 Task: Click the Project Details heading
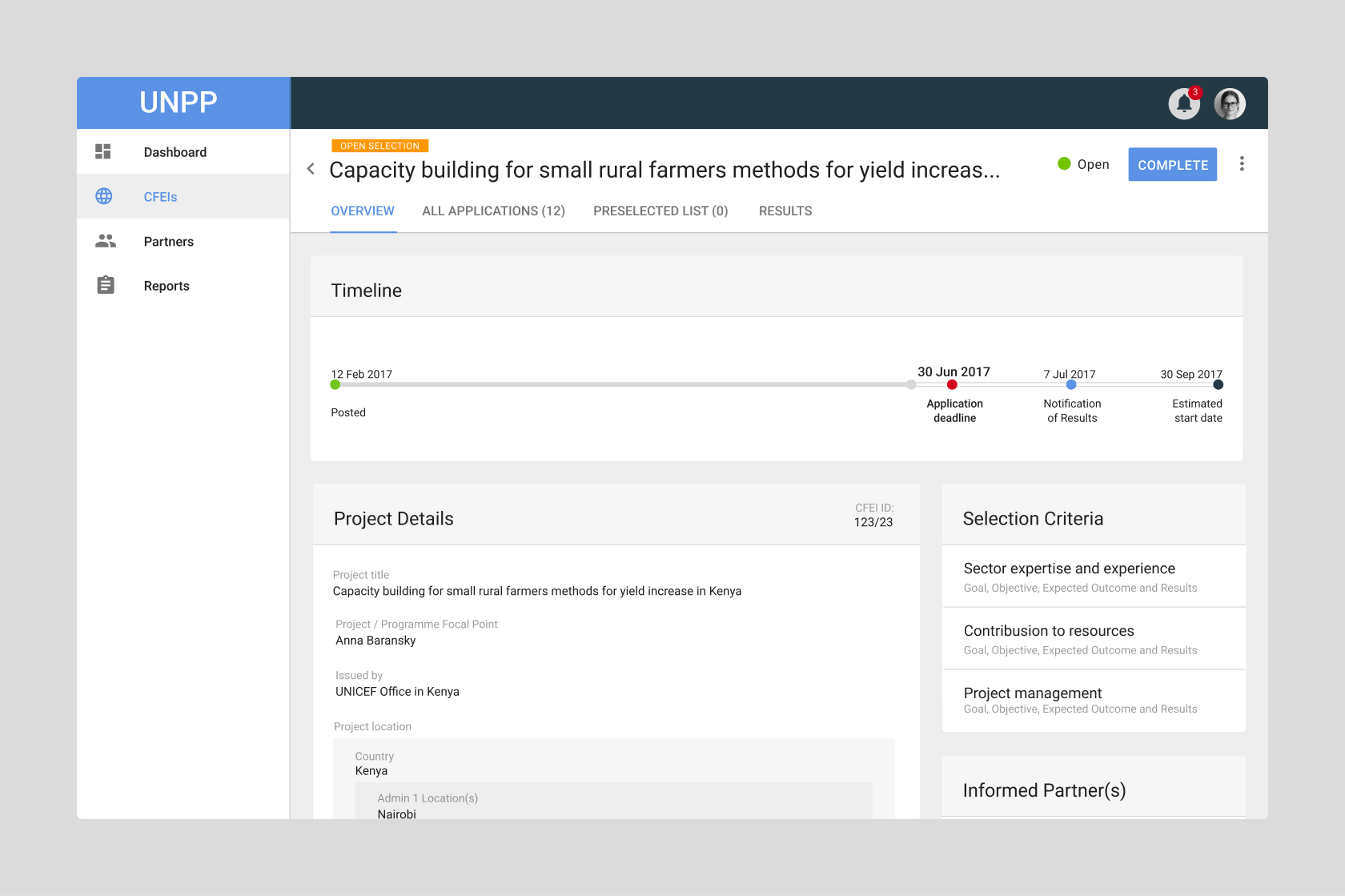pyautogui.click(x=394, y=518)
